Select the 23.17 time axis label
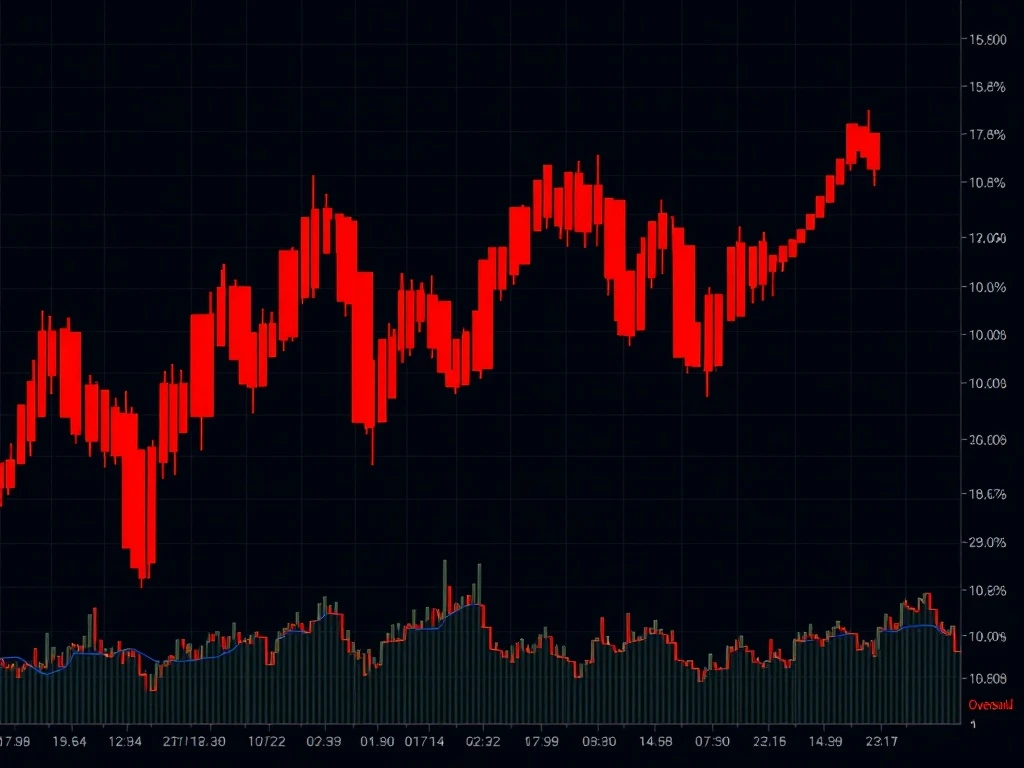Image resolution: width=1024 pixels, height=768 pixels. [x=882, y=741]
